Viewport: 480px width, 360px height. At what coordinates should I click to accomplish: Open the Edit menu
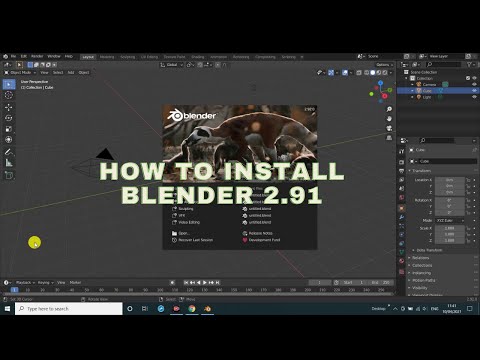(x=24, y=56)
